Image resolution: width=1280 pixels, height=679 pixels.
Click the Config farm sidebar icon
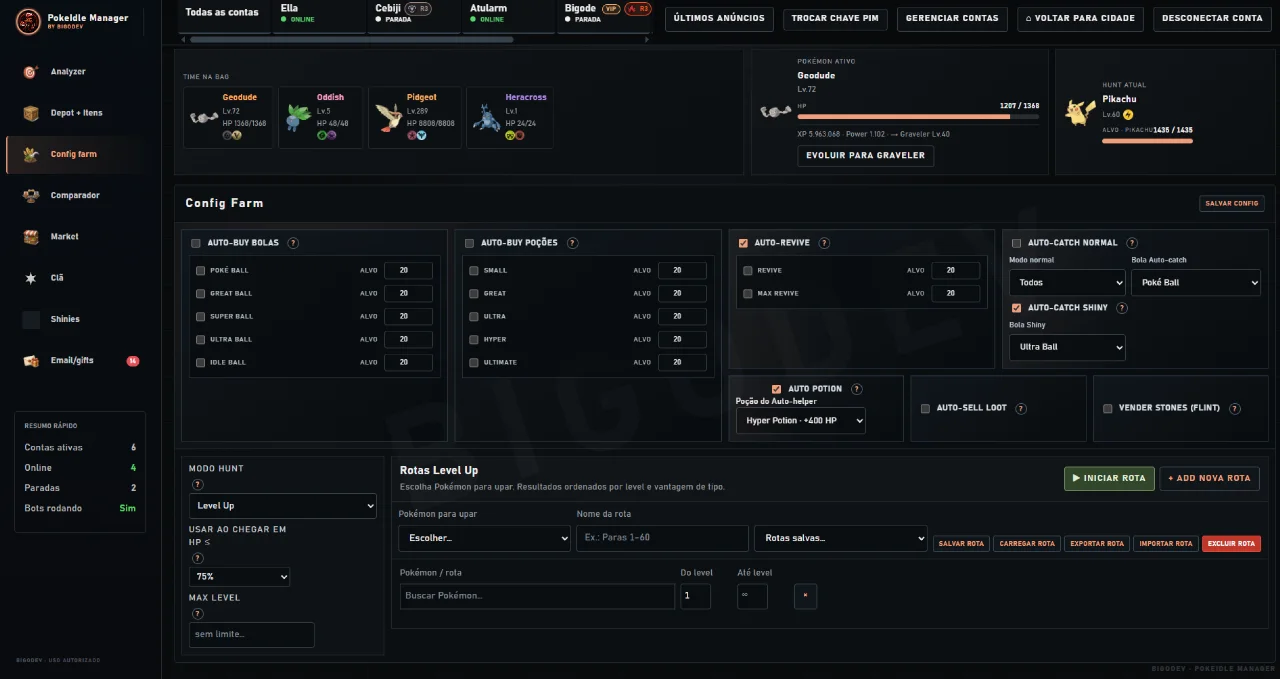30,154
